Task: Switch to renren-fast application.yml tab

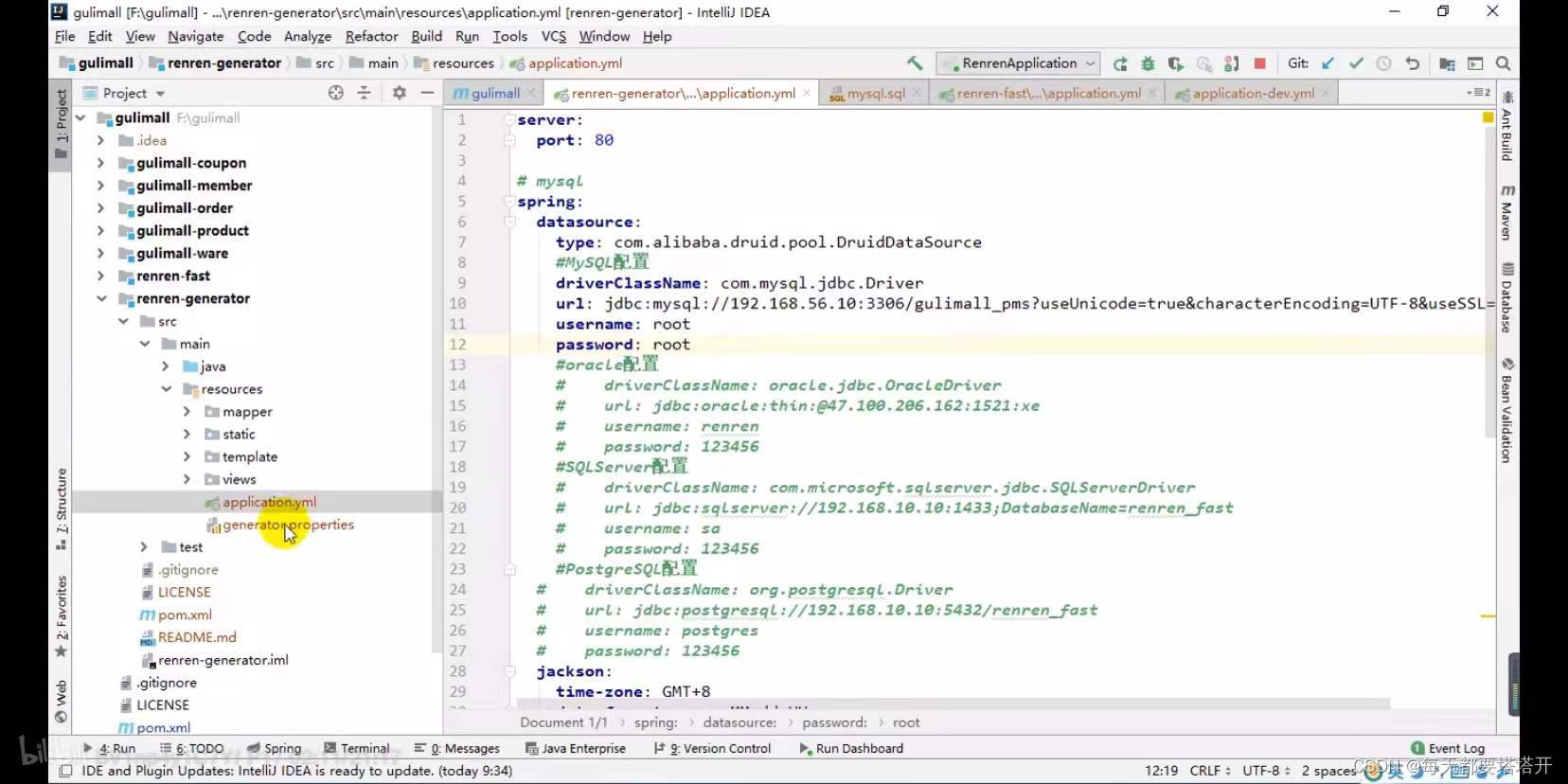Action: (x=1048, y=93)
